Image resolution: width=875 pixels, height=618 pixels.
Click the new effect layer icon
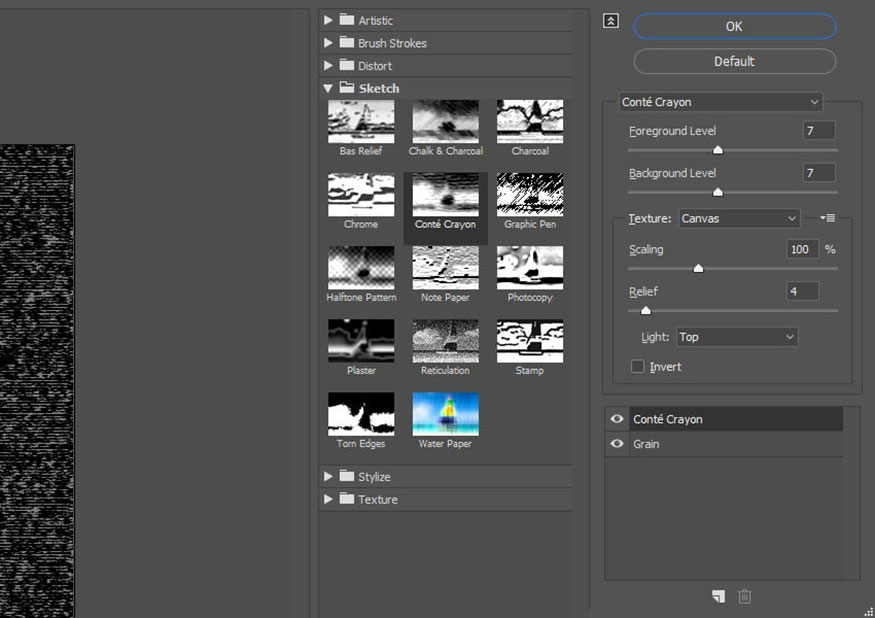tap(718, 596)
